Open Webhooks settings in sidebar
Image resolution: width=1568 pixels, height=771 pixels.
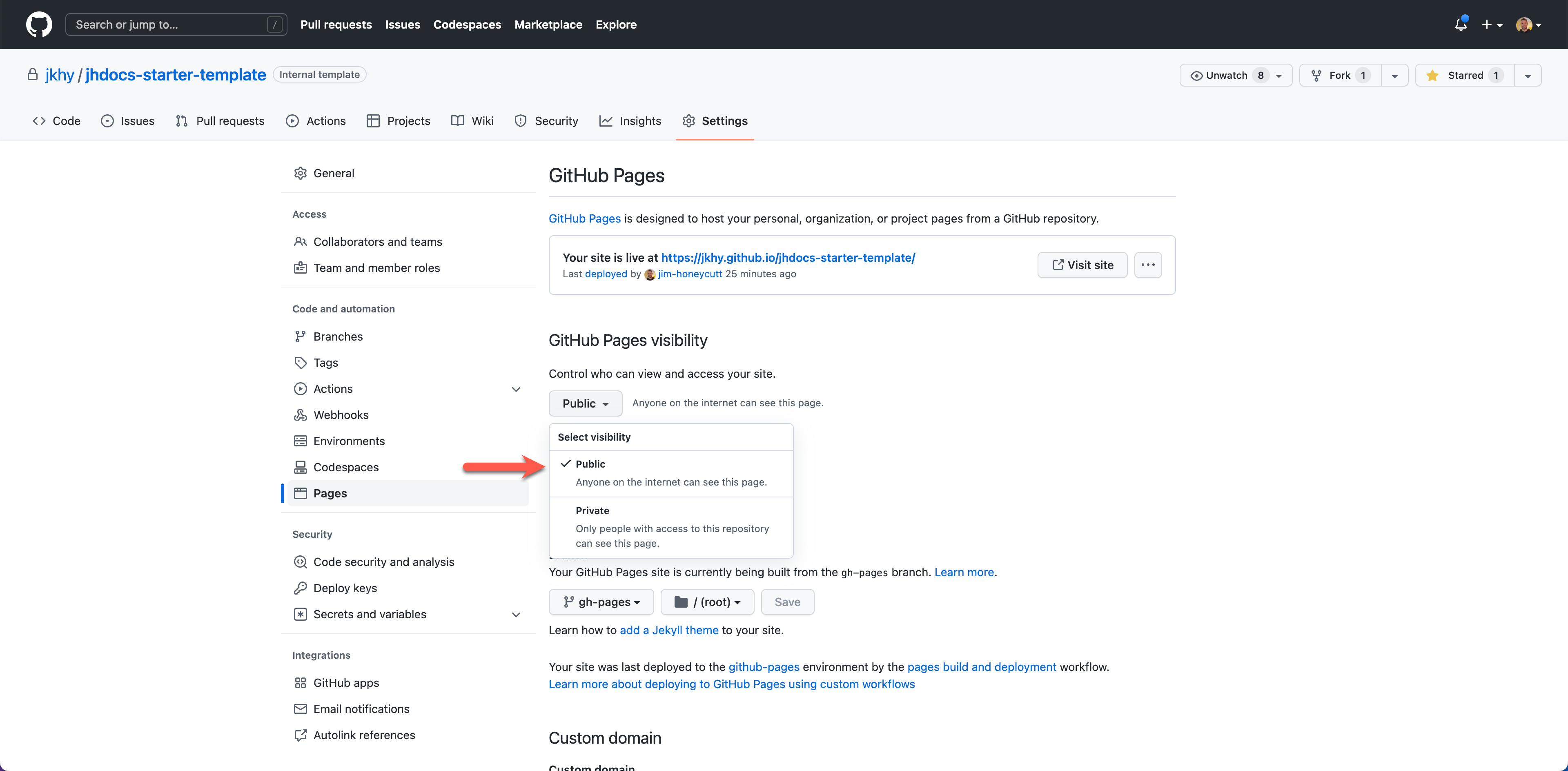pyautogui.click(x=340, y=415)
